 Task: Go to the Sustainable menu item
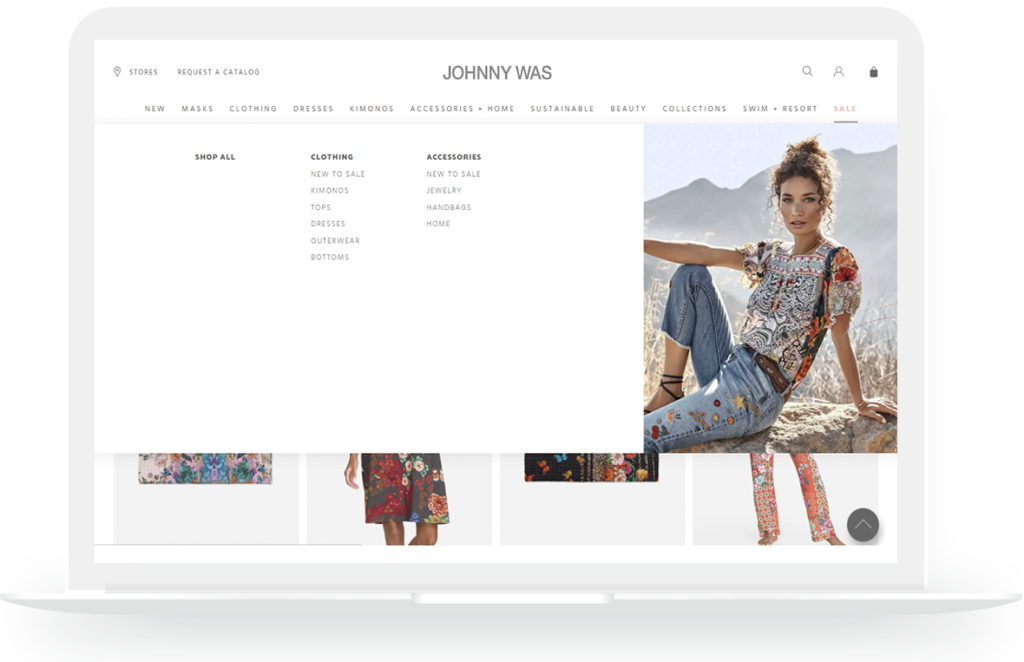point(562,109)
